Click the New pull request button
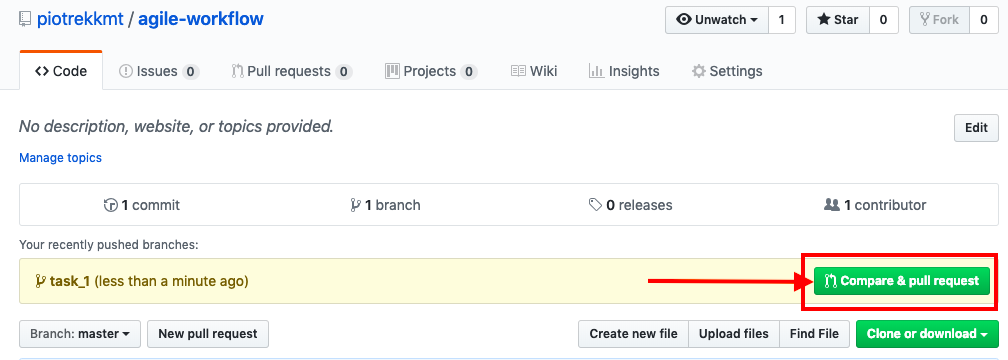 (208, 334)
